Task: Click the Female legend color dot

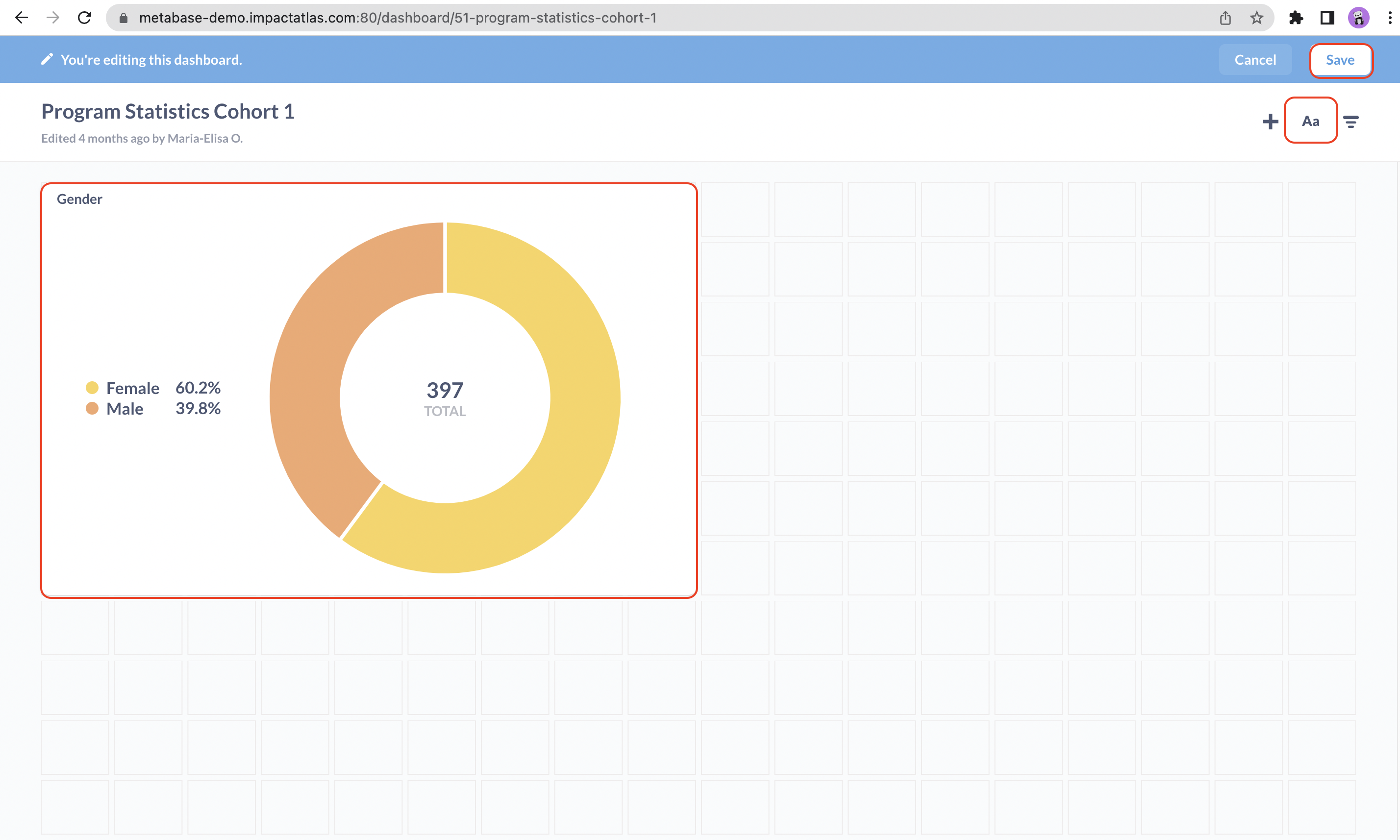Action: pos(92,388)
